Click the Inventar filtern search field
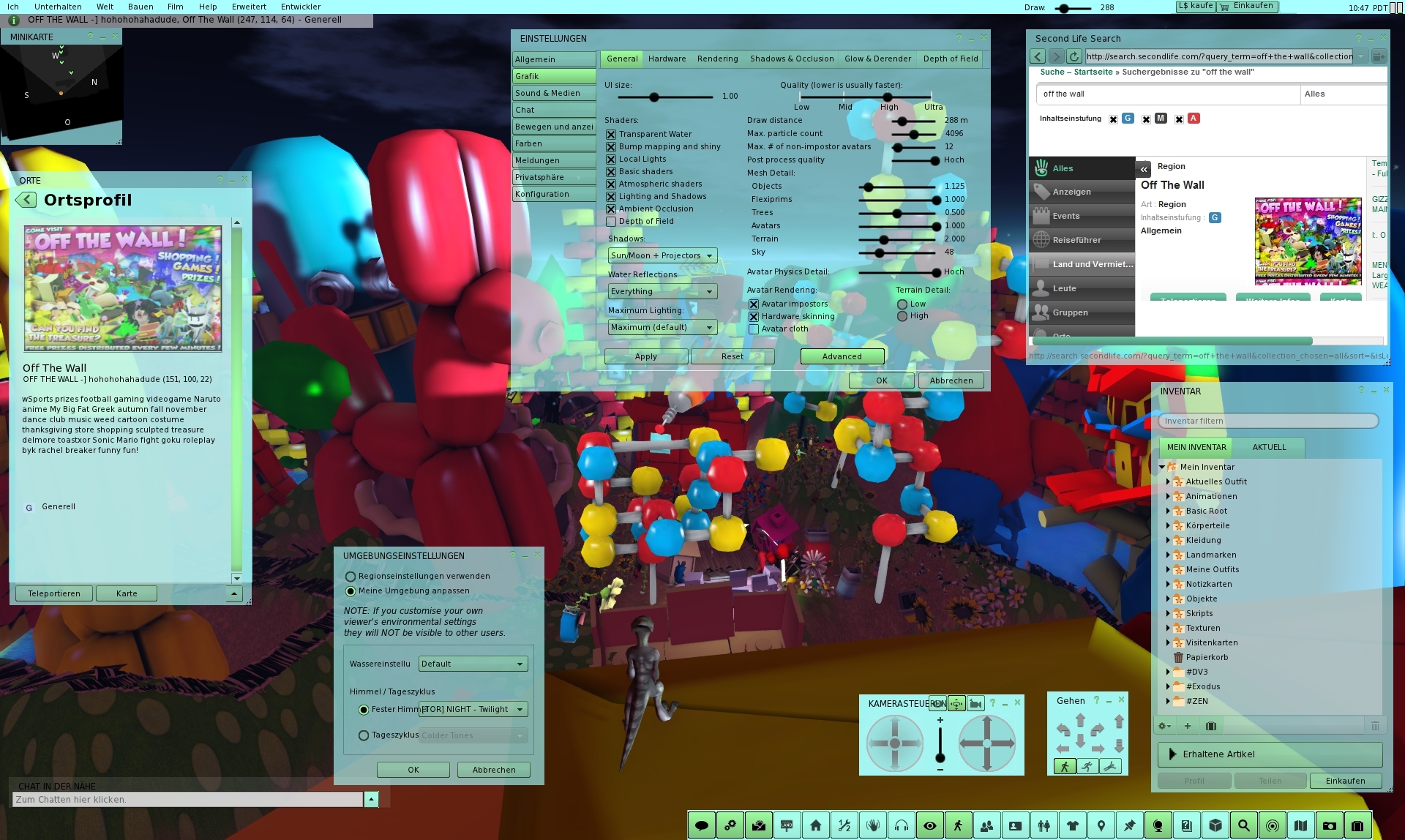This screenshot has width=1405, height=840. coord(1268,421)
